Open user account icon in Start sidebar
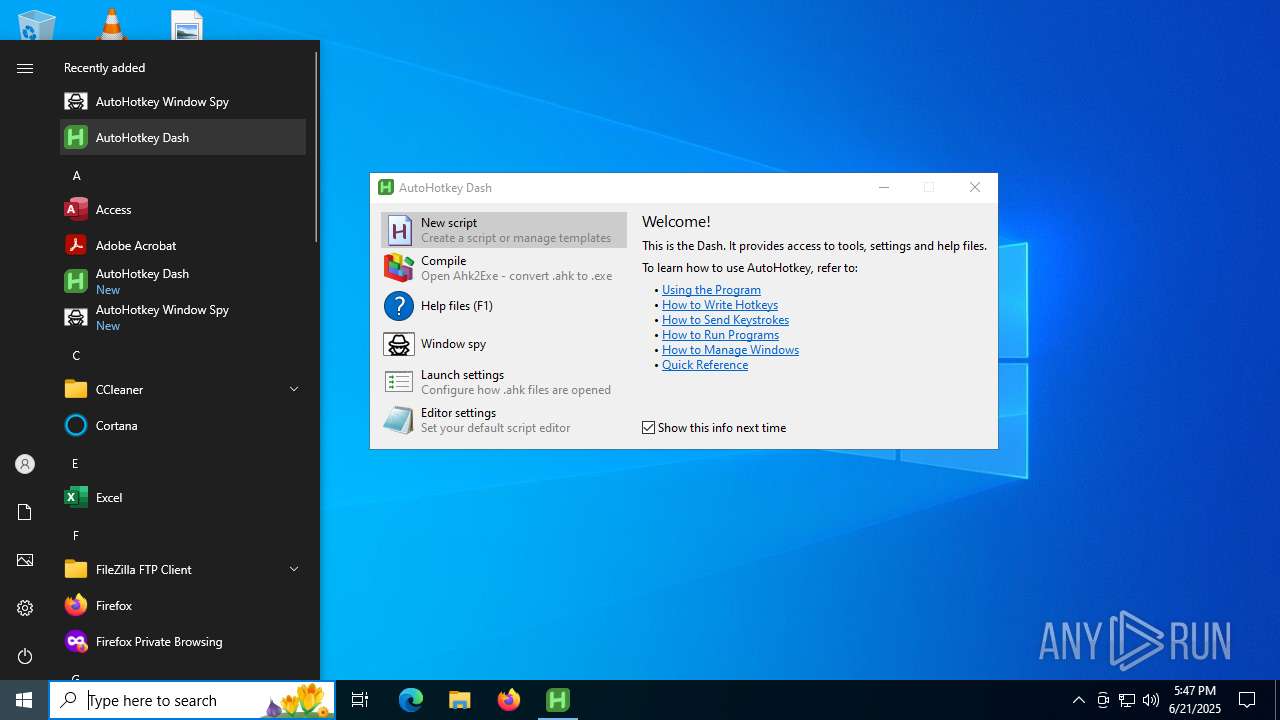The height and width of the screenshot is (720, 1280). click(25, 464)
